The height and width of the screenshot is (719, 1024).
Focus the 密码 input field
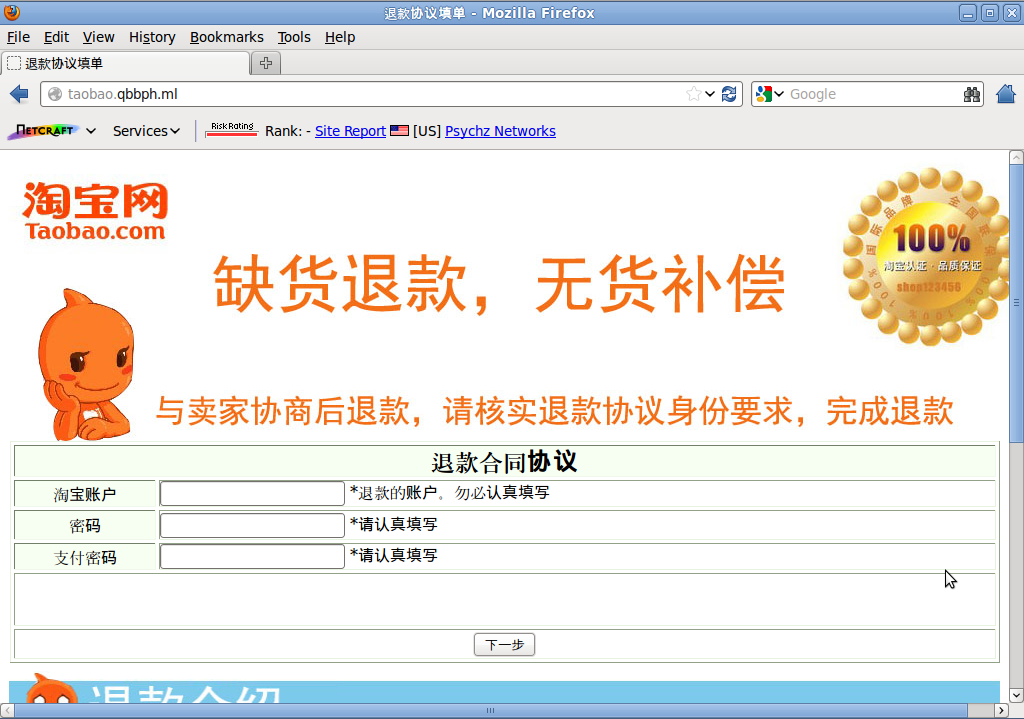[252, 525]
